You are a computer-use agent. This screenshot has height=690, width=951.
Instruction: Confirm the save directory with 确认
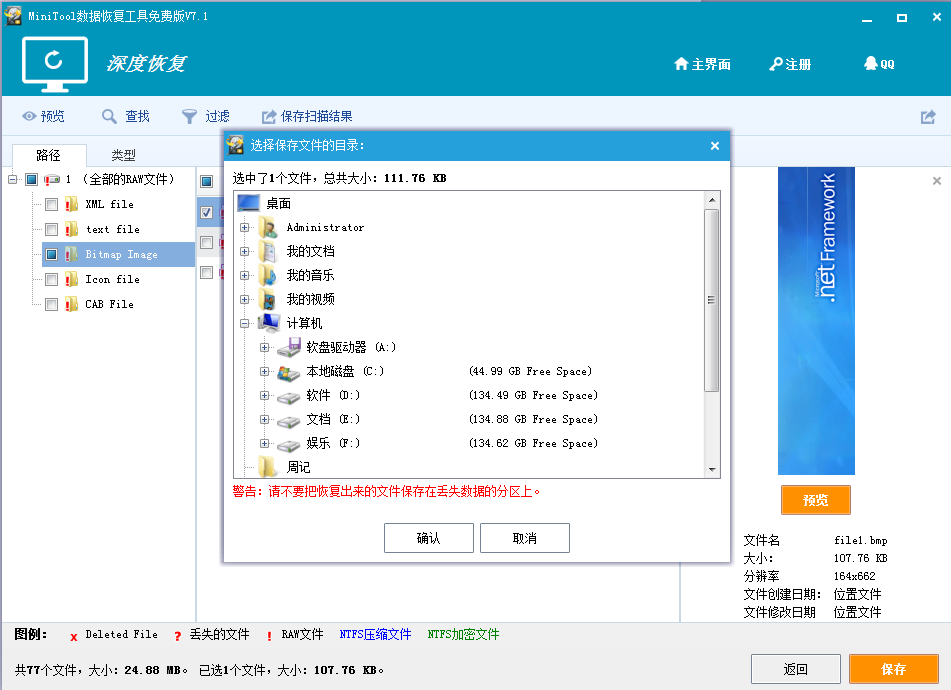point(429,538)
